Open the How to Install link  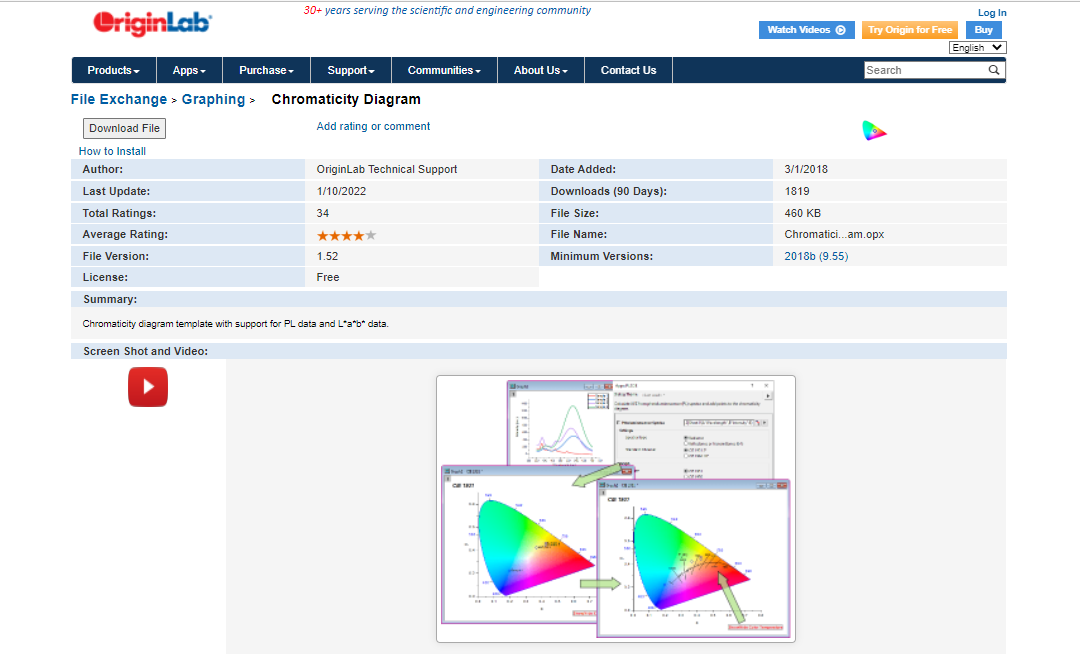click(x=112, y=151)
